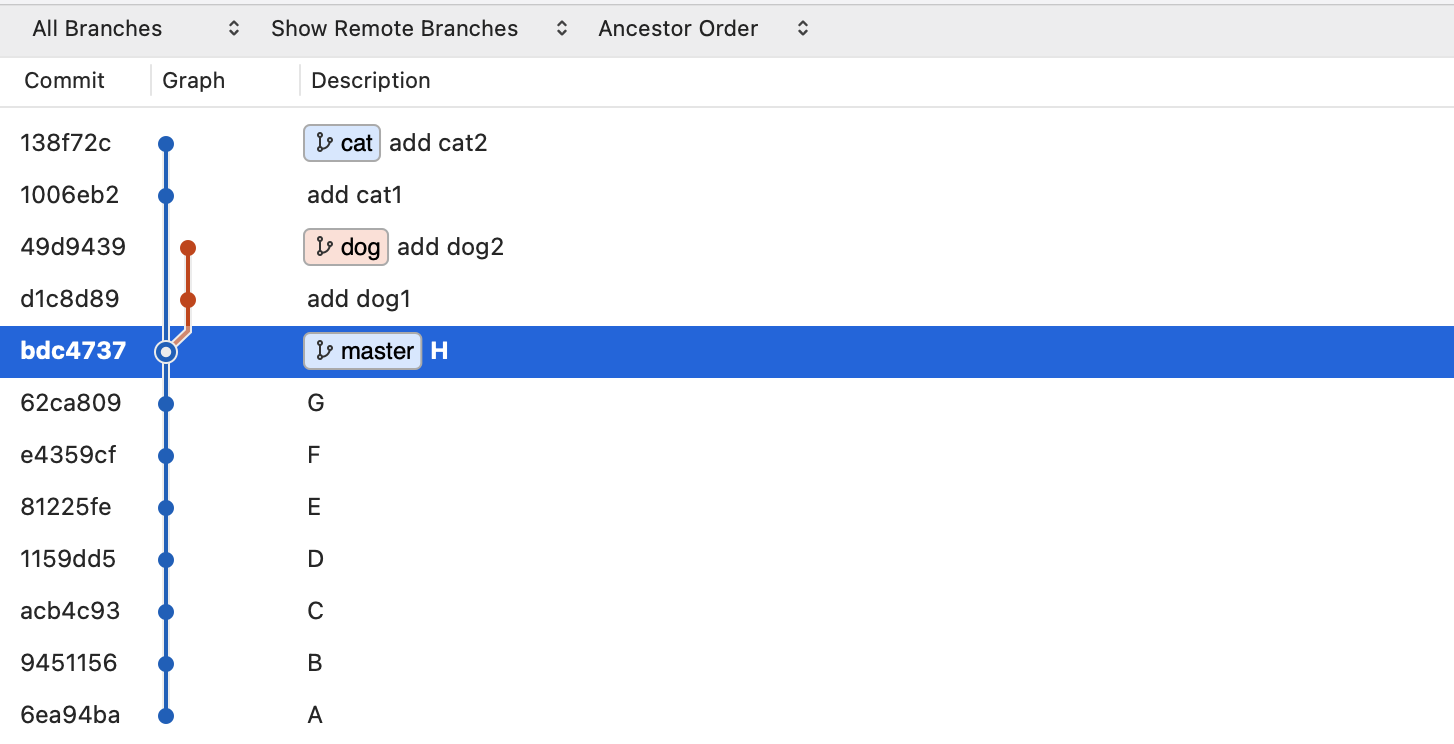Click commit hash acb4c93
The image size is (1454, 744).
click(x=70, y=611)
